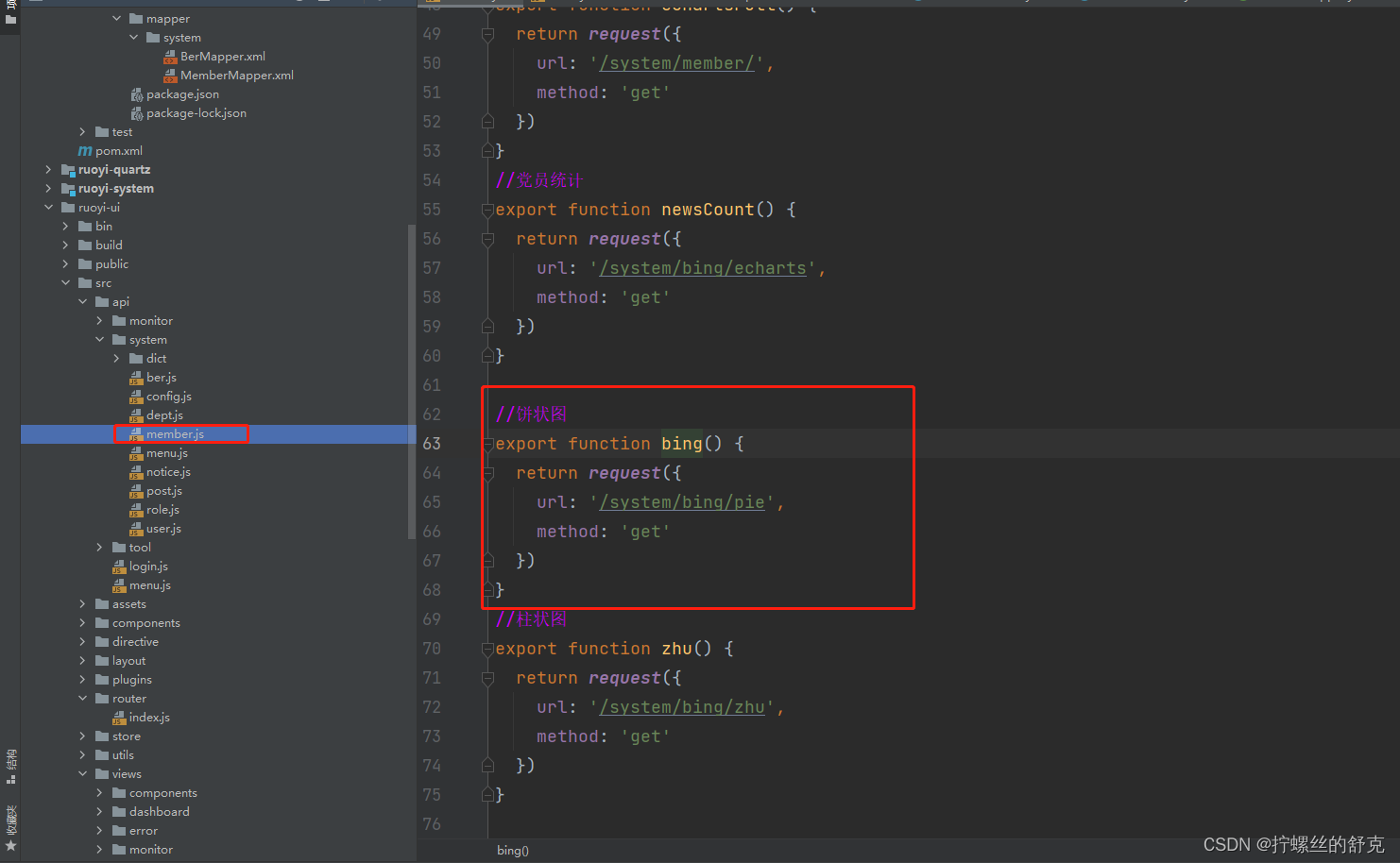Screen dimensions: 1400x863
Task: Expand the tool folder
Action: click(x=99, y=548)
